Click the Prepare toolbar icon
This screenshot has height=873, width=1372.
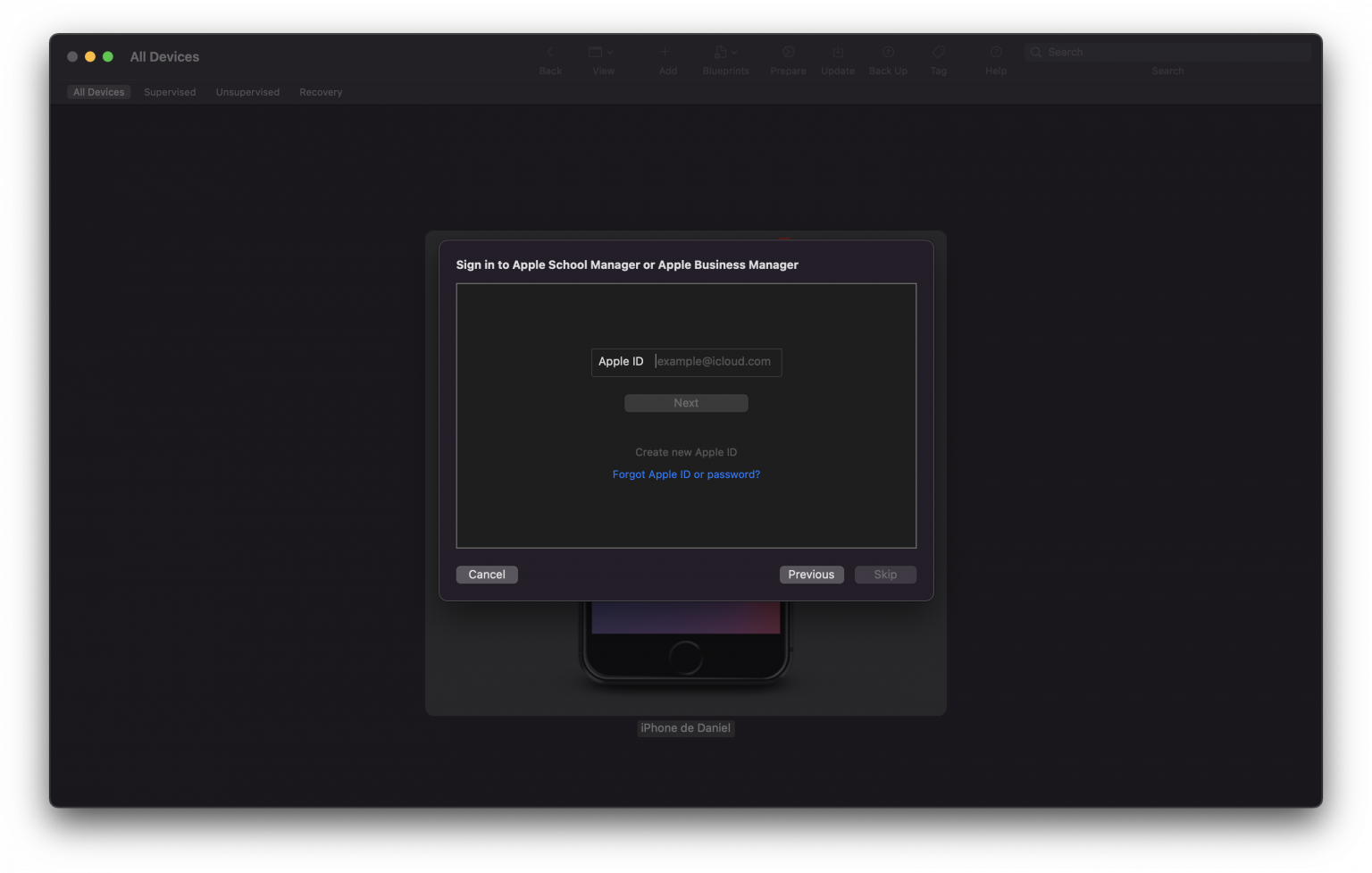(787, 52)
